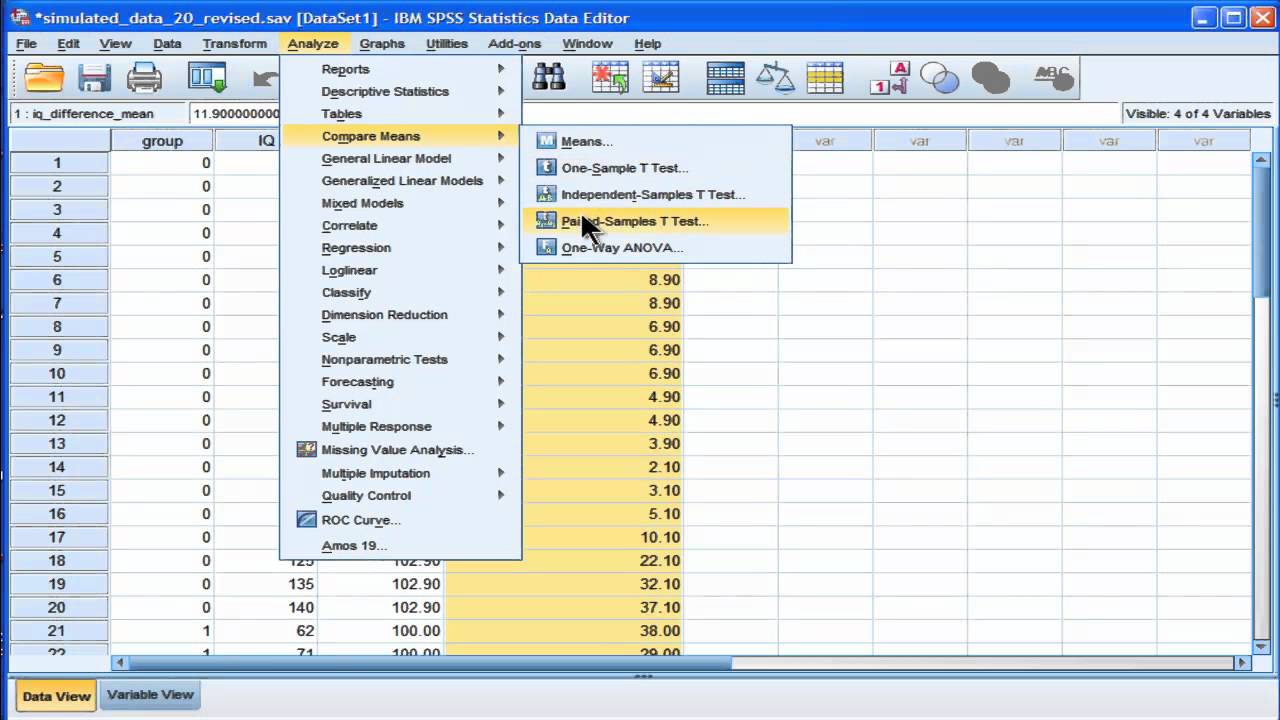1280x720 pixels.
Task: Click the vertical scrollbar thumb
Action: pyautogui.click(x=1261, y=231)
